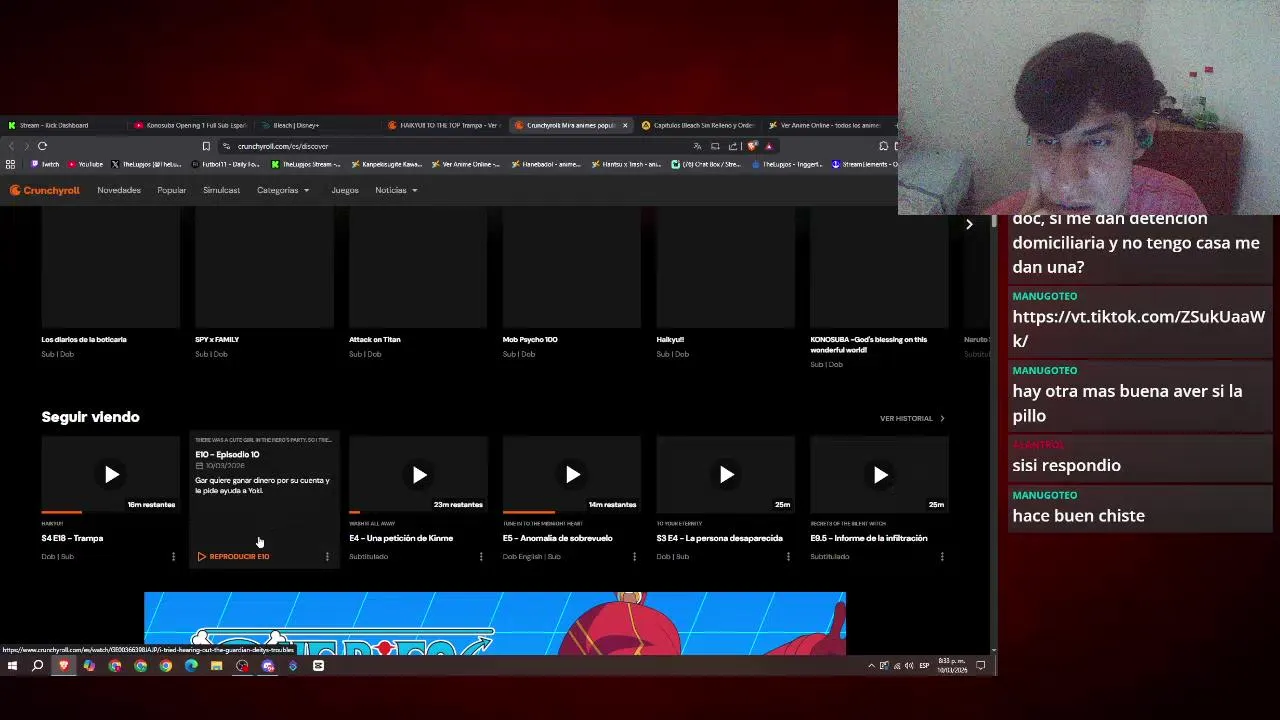Click the volume icon in system tray
The width and height of the screenshot is (1280, 720).
[908, 666]
